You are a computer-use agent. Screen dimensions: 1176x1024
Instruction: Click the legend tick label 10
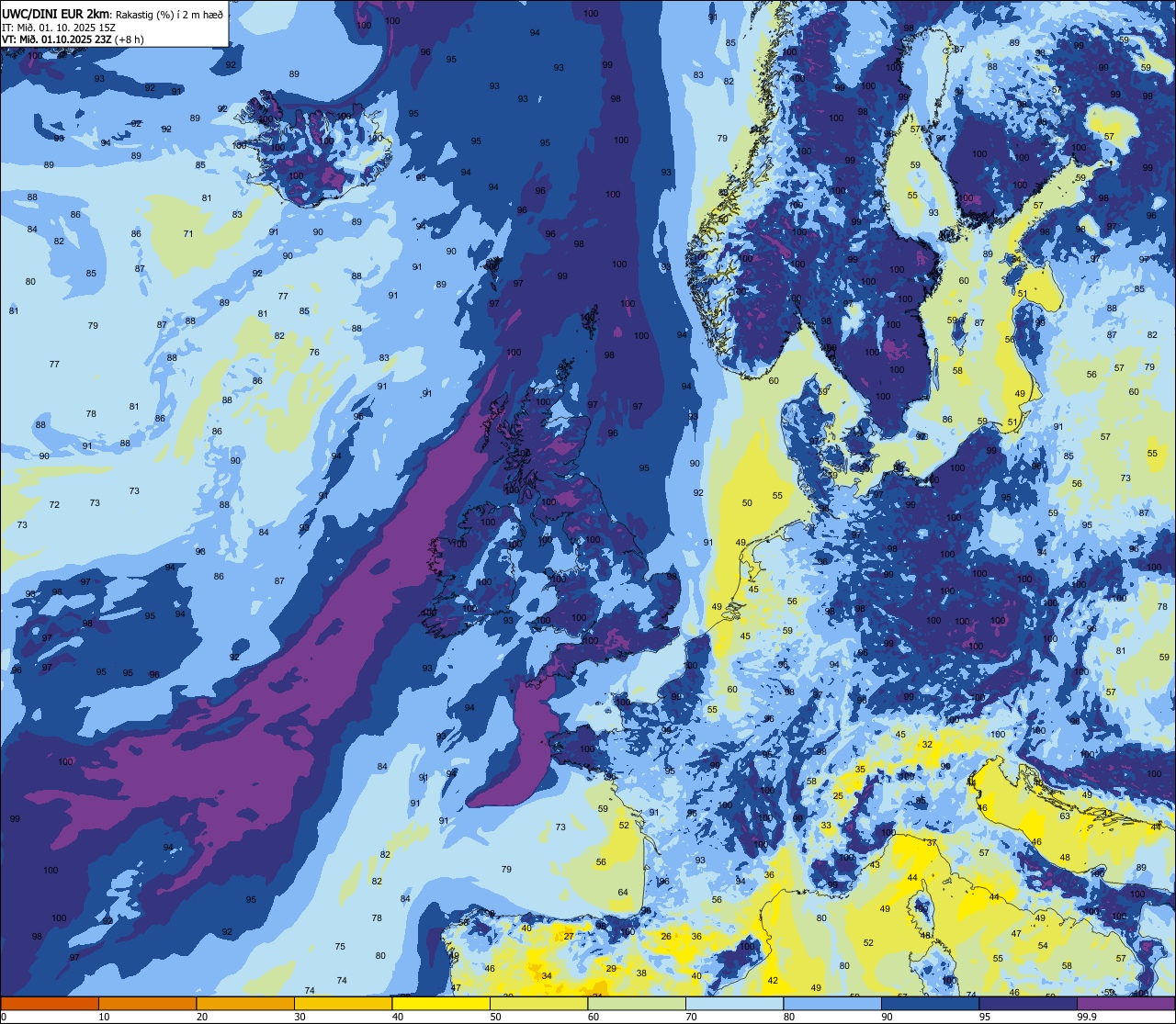click(x=104, y=1016)
